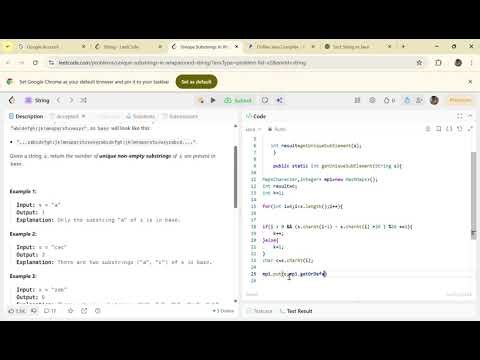Dismiss the default browser banner
Viewport: 480px width, 360px height.
tap(470, 82)
